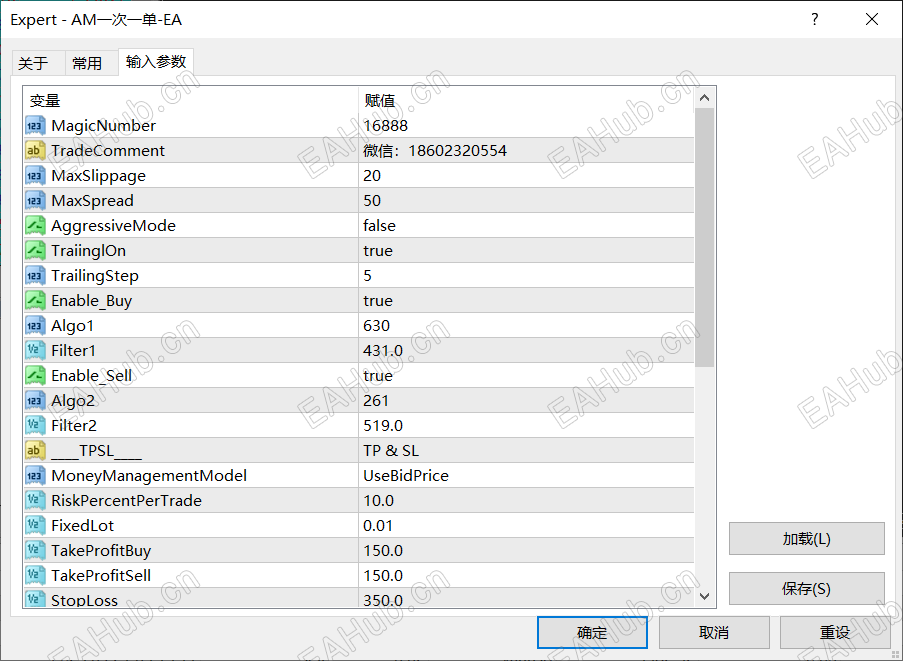Select the Enable_Sell value true
This screenshot has width=903, height=661.
pyautogui.click(x=378, y=375)
